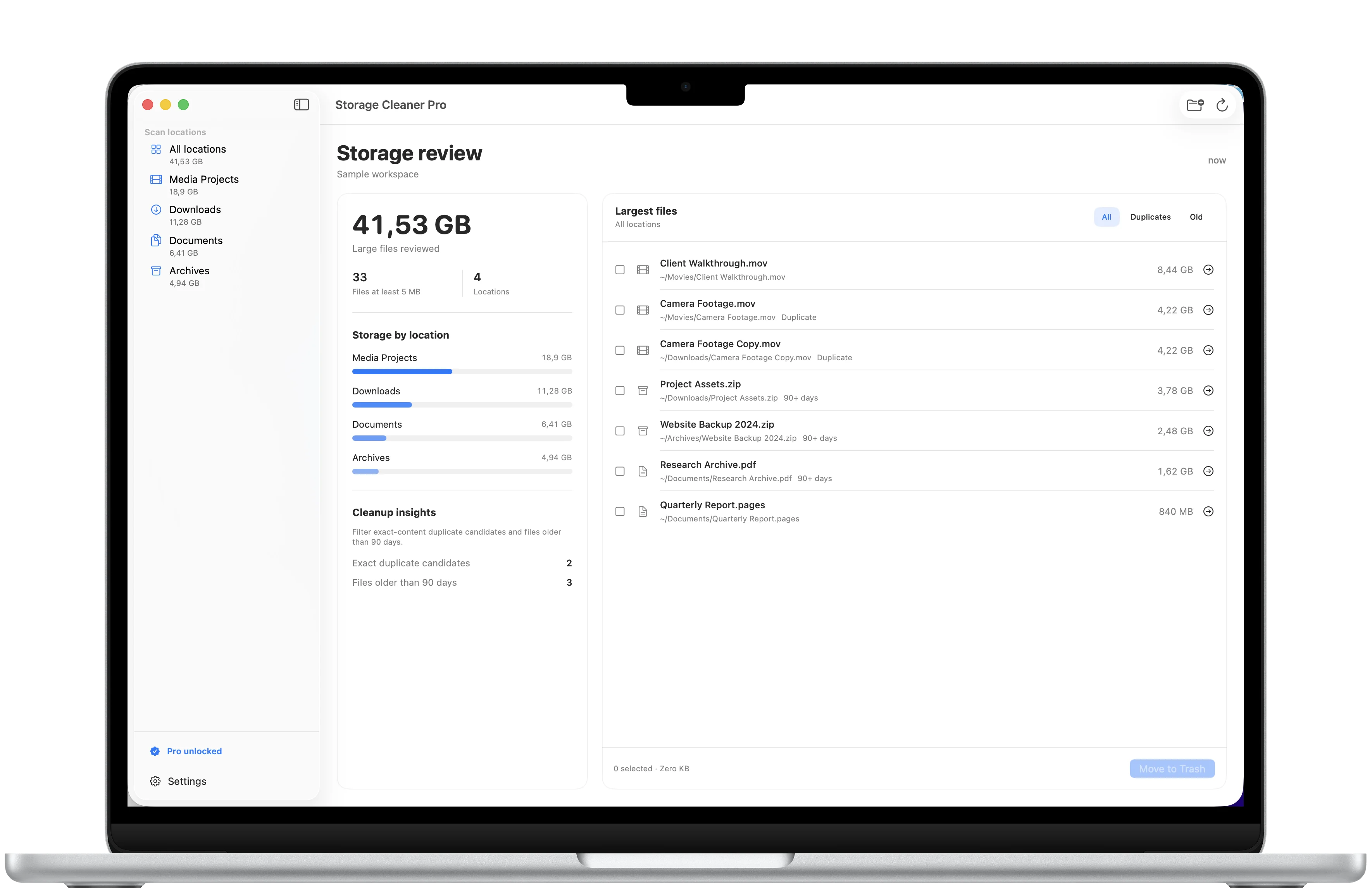The height and width of the screenshot is (891, 1372).
Task: Click the reveal arrow for Camera Footage Copy.mov
Action: [1208, 351]
